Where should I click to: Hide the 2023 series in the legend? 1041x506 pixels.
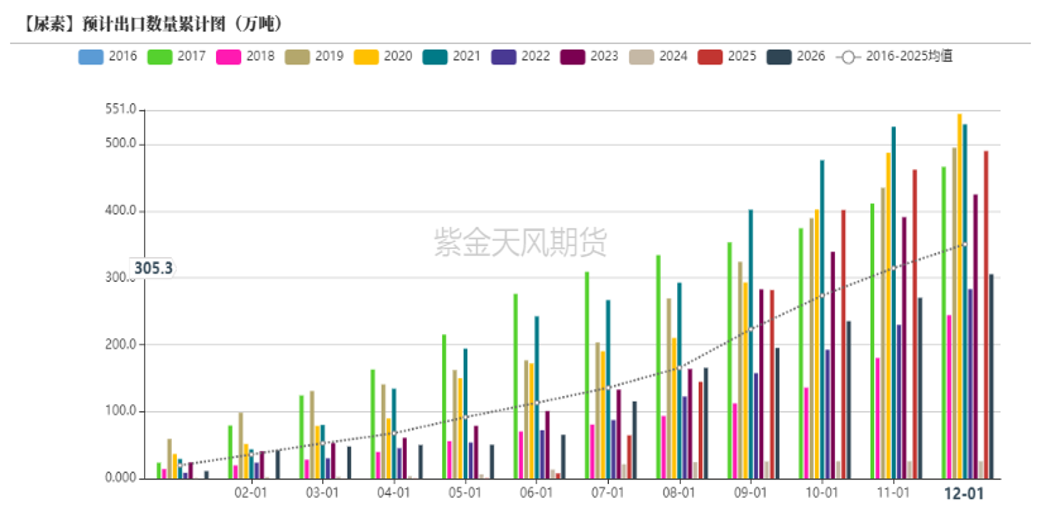point(590,56)
